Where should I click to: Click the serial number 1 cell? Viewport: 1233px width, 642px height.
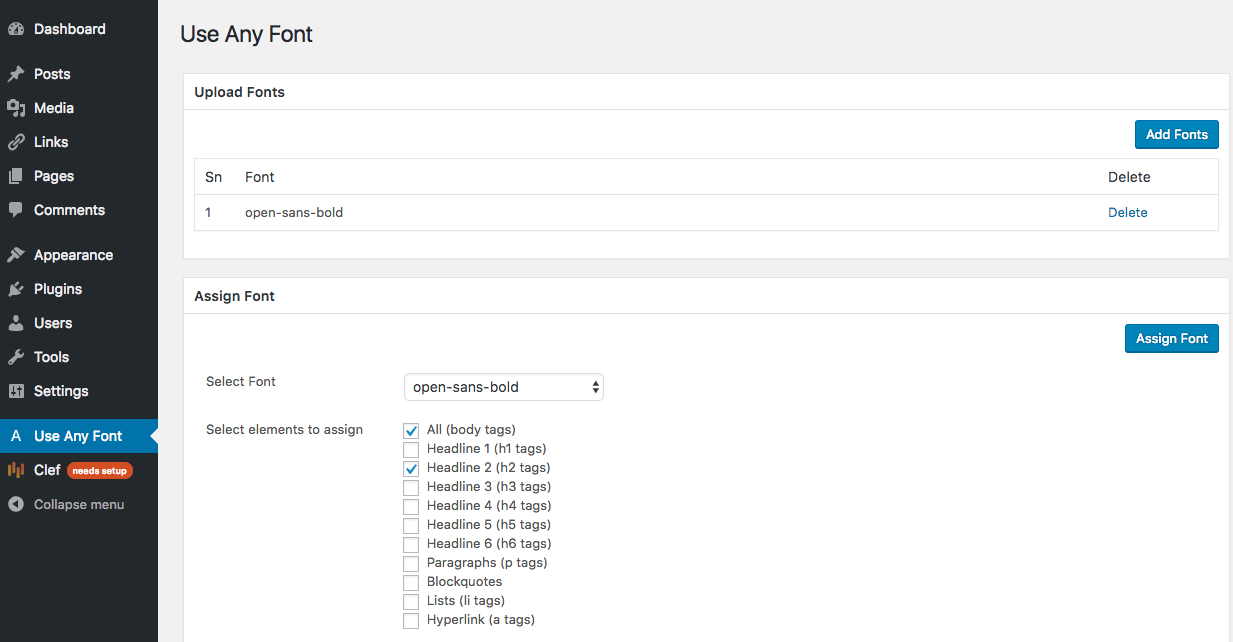208,213
